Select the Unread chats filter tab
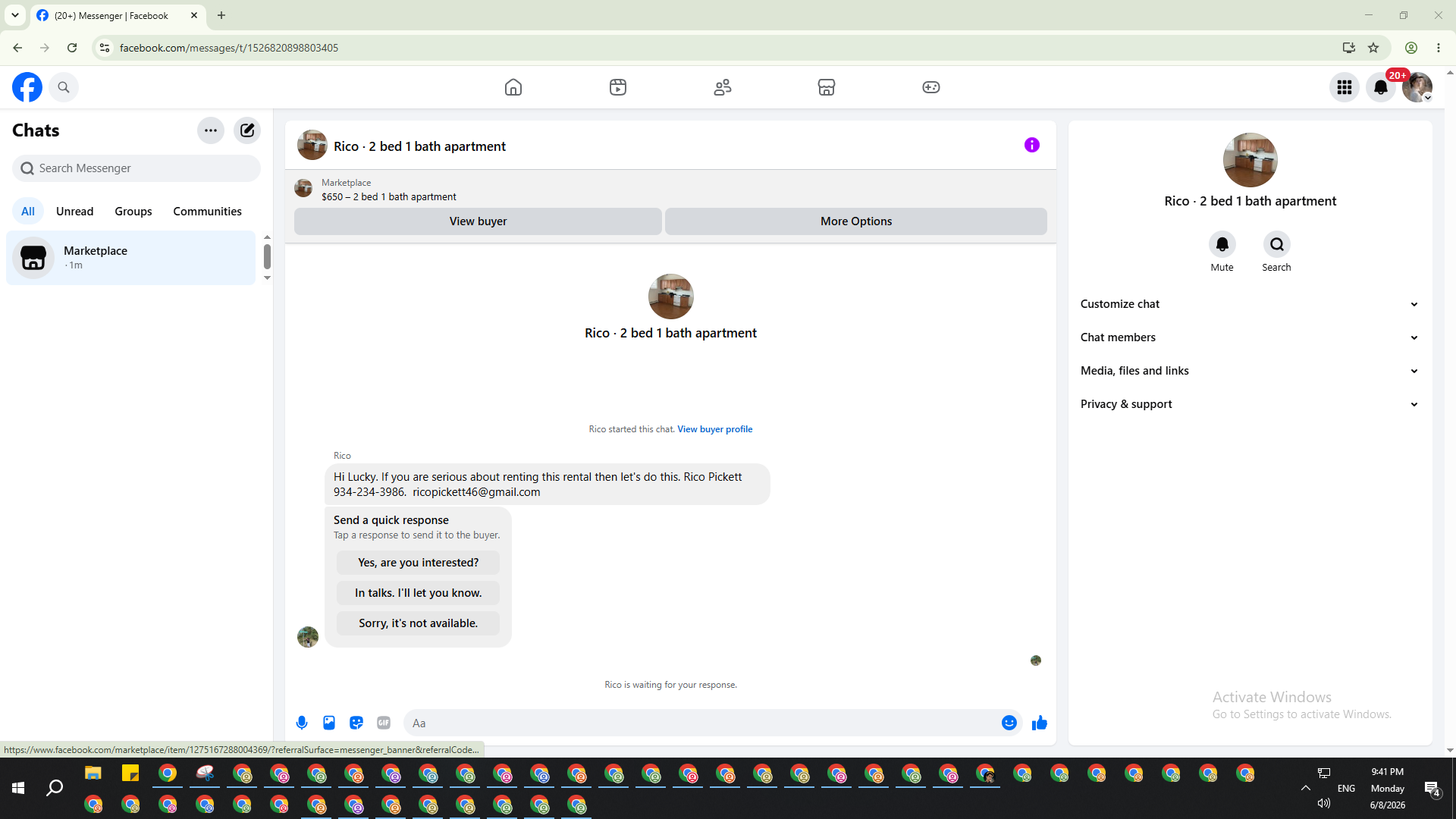 [75, 212]
